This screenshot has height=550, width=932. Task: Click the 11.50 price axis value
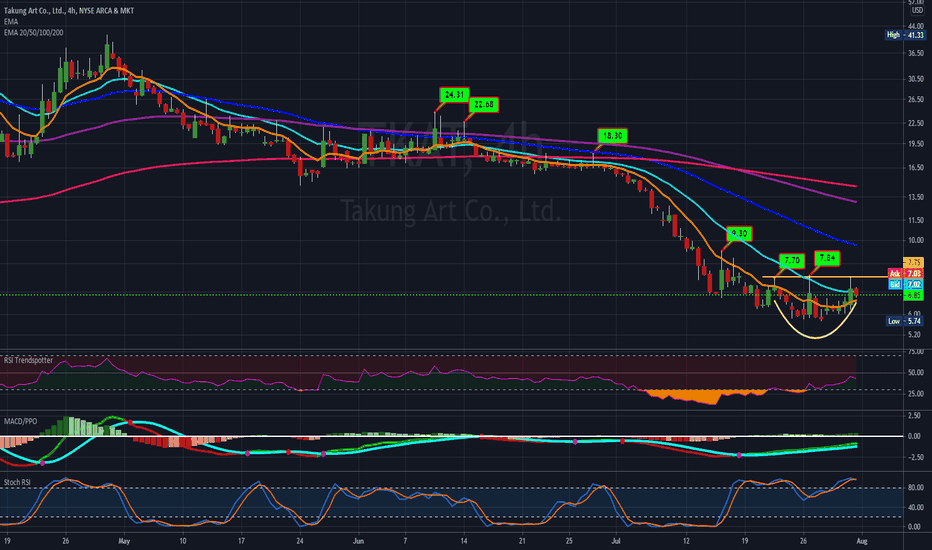[x=915, y=221]
